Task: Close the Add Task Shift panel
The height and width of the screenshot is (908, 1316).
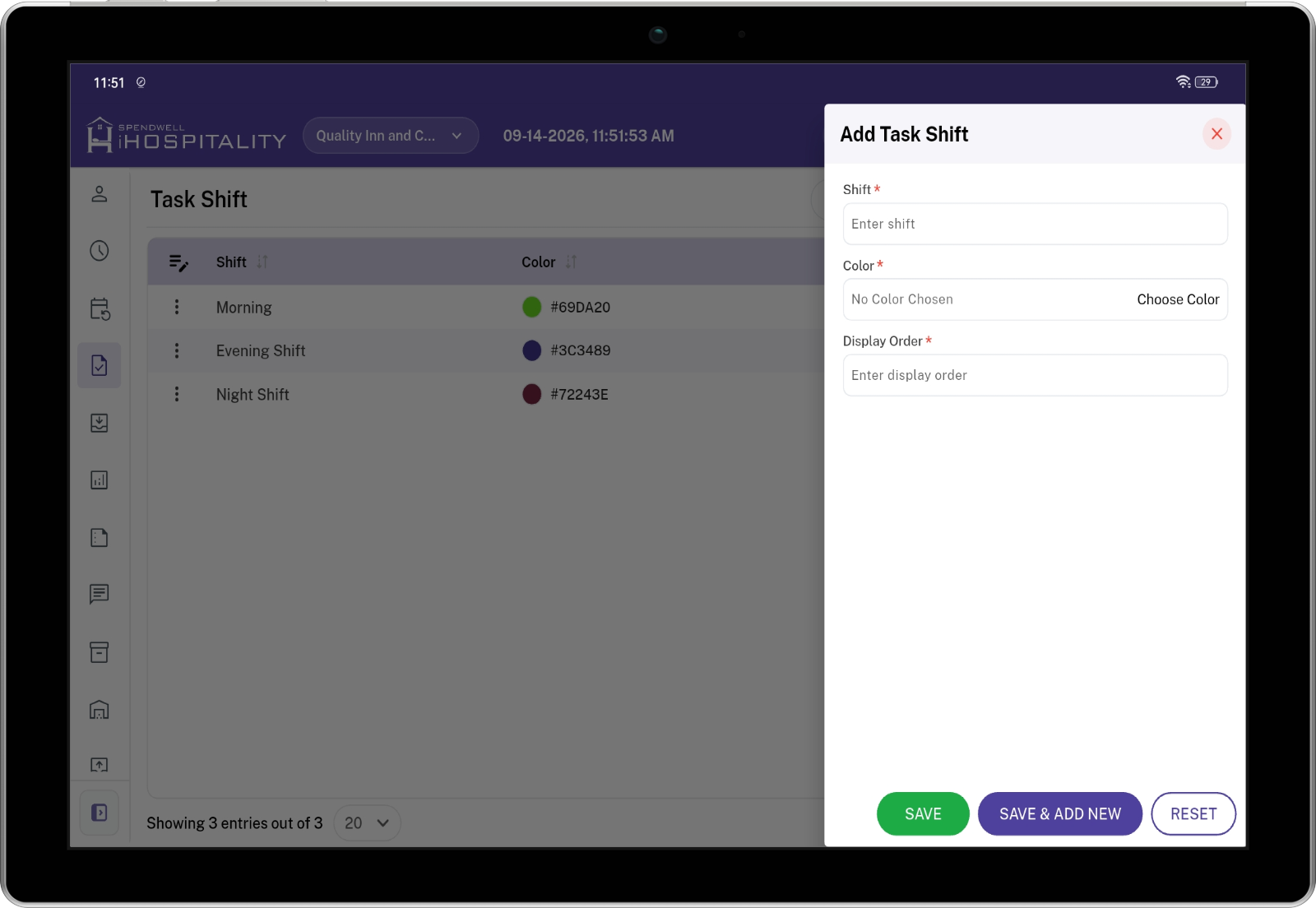Action: 1217,134
